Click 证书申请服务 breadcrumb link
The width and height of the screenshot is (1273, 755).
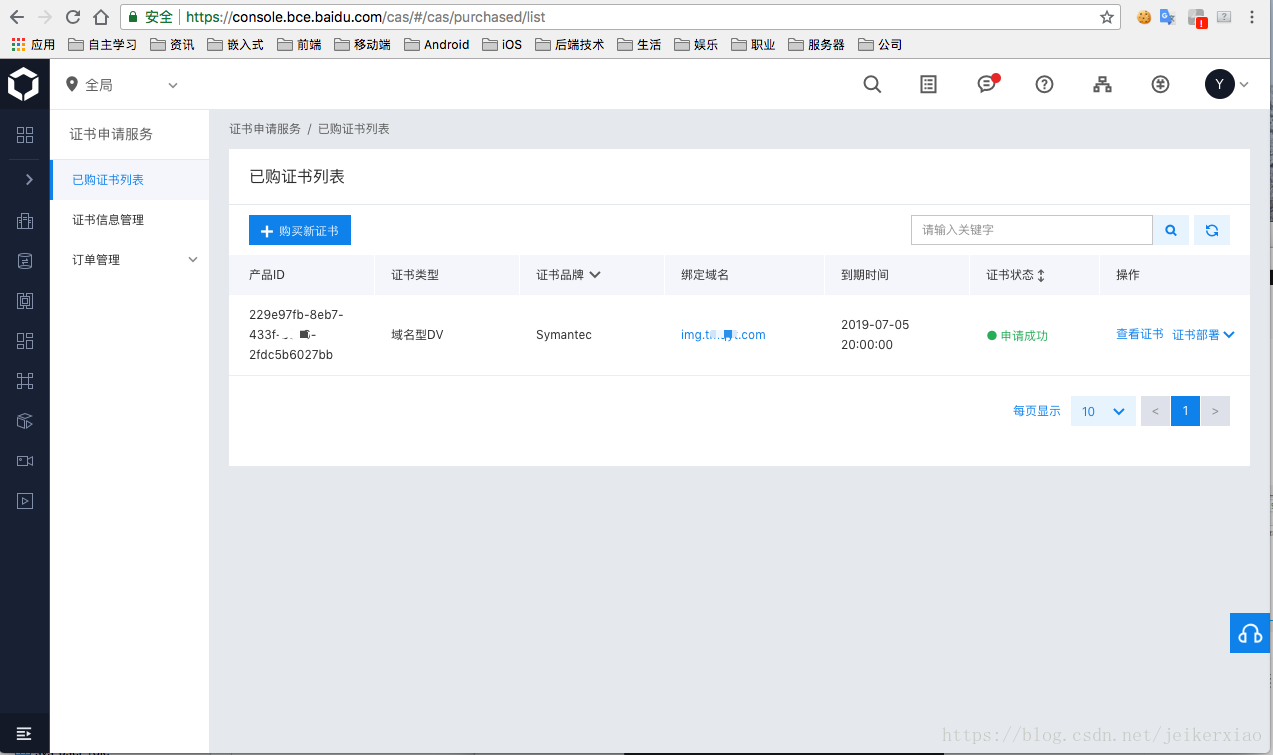coord(265,129)
